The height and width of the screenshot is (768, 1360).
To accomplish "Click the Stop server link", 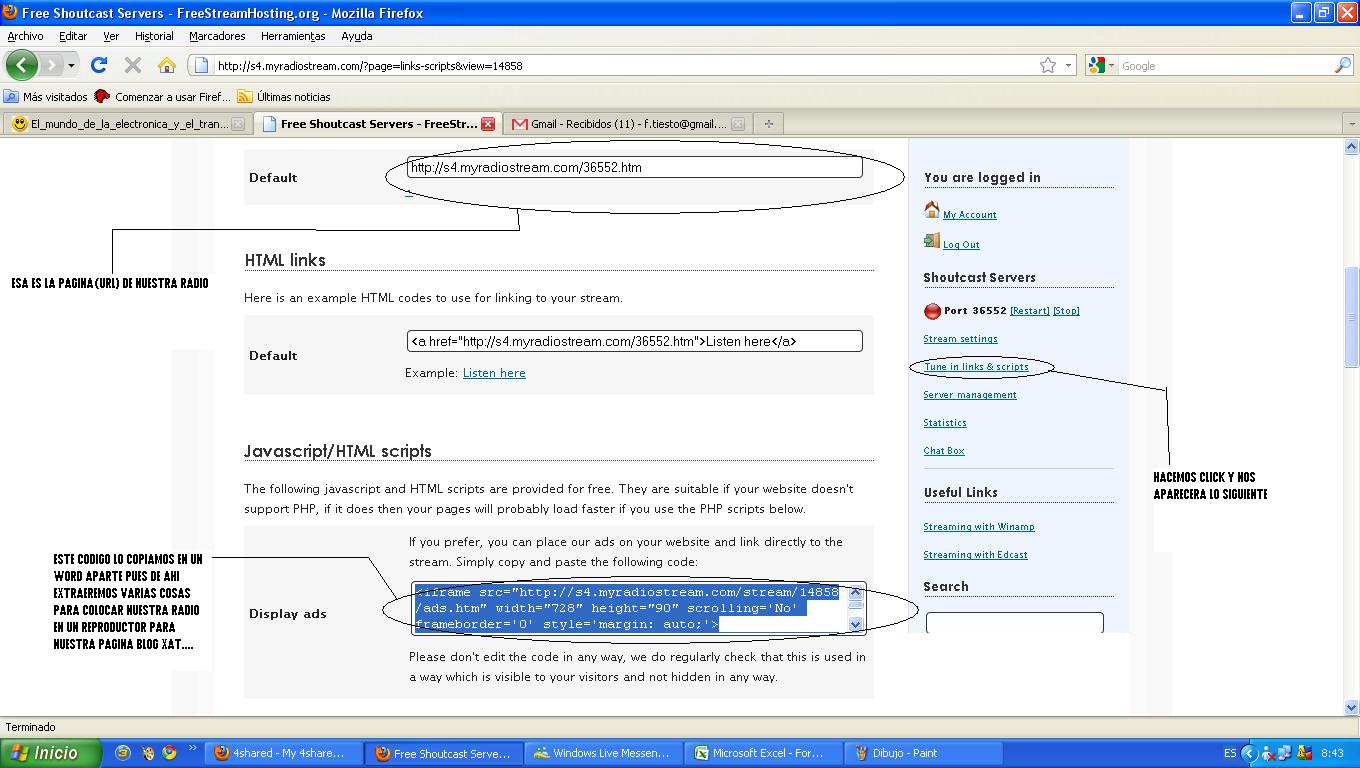I will [1066, 311].
